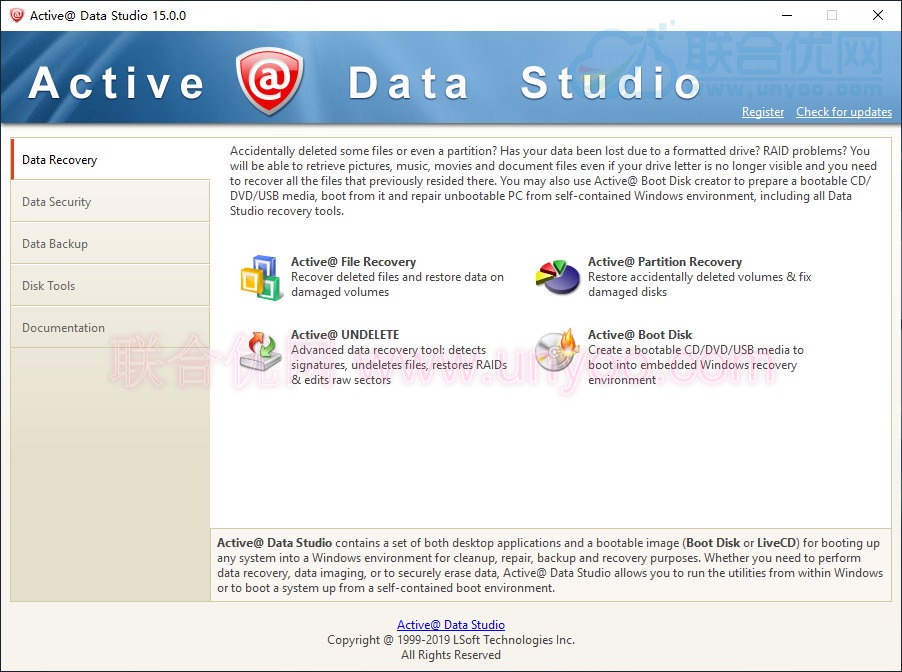The height and width of the screenshot is (672, 902).
Task: Open the Documentation tab
Action: tap(110, 327)
